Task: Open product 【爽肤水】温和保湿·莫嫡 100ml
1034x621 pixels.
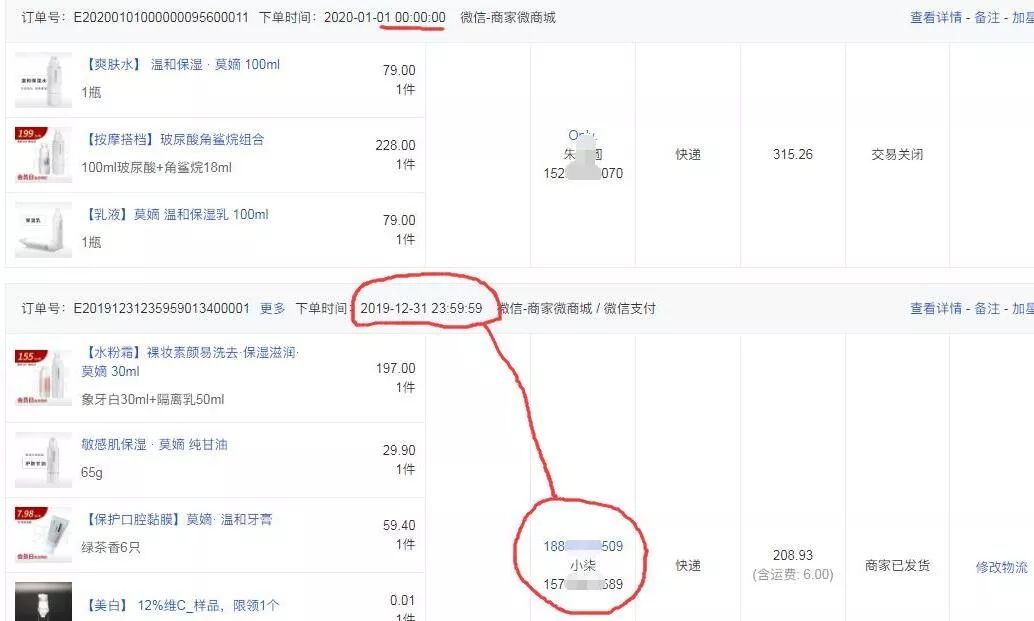Action: tap(180, 65)
